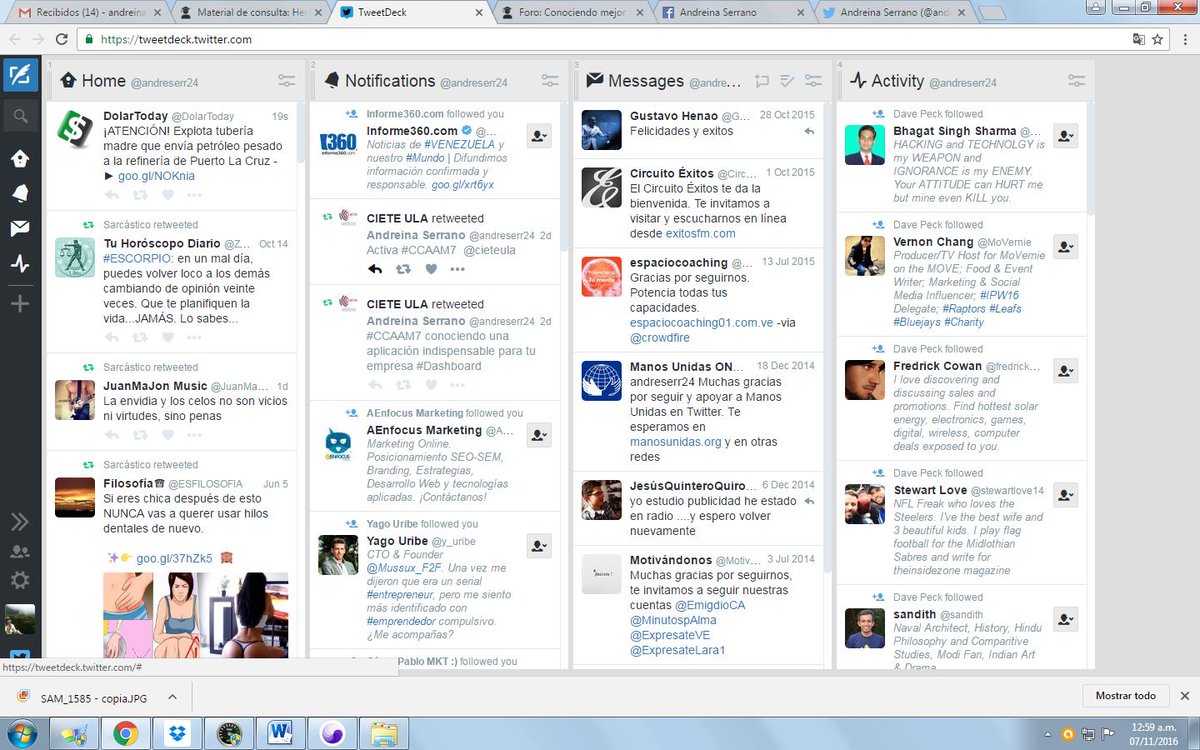Like the DolarToday tweet
The height and width of the screenshot is (750, 1200).
(x=168, y=195)
